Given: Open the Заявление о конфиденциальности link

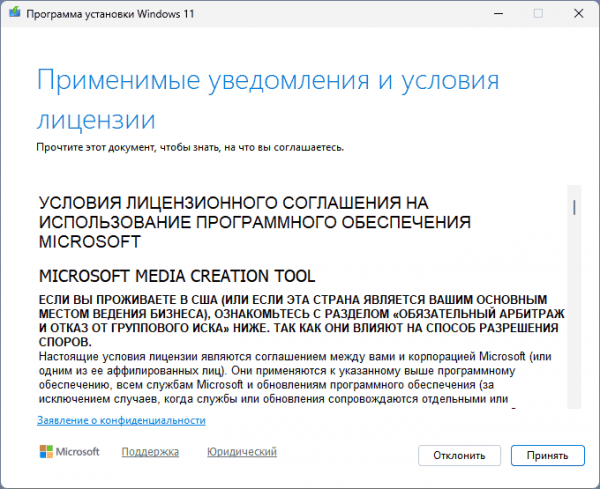Looking at the screenshot, I should coord(121,420).
